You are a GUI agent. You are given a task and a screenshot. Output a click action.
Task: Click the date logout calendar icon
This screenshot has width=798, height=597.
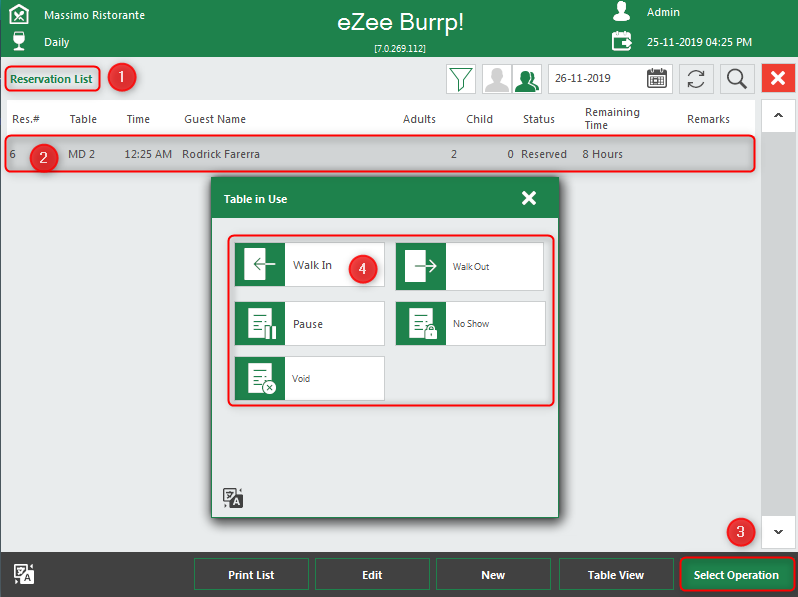[621, 41]
